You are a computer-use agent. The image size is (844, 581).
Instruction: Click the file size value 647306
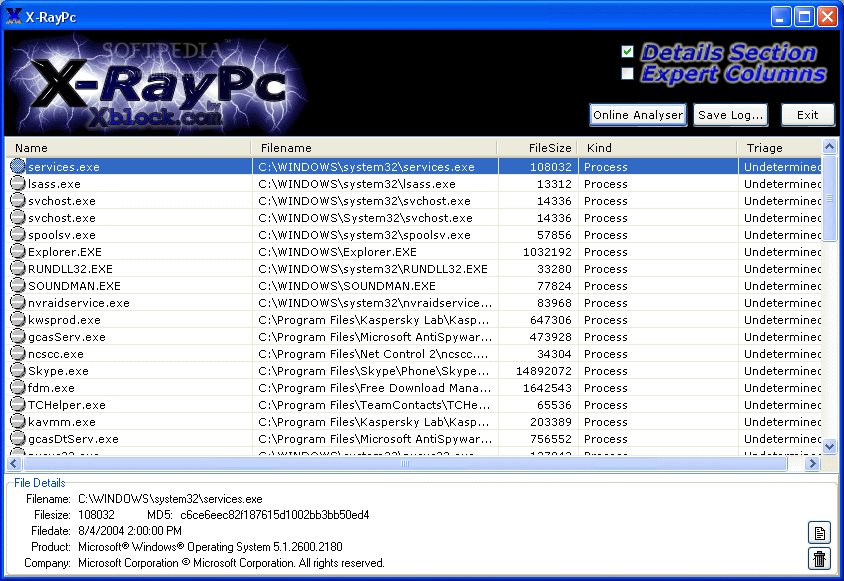(x=551, y=320)
